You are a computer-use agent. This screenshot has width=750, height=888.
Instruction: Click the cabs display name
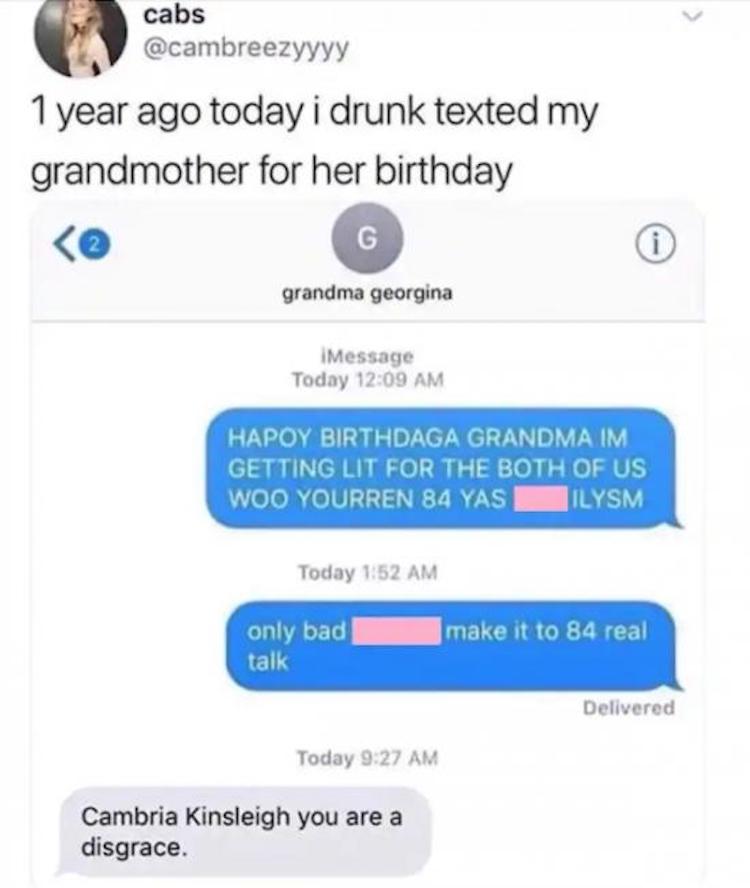[174, 14]
